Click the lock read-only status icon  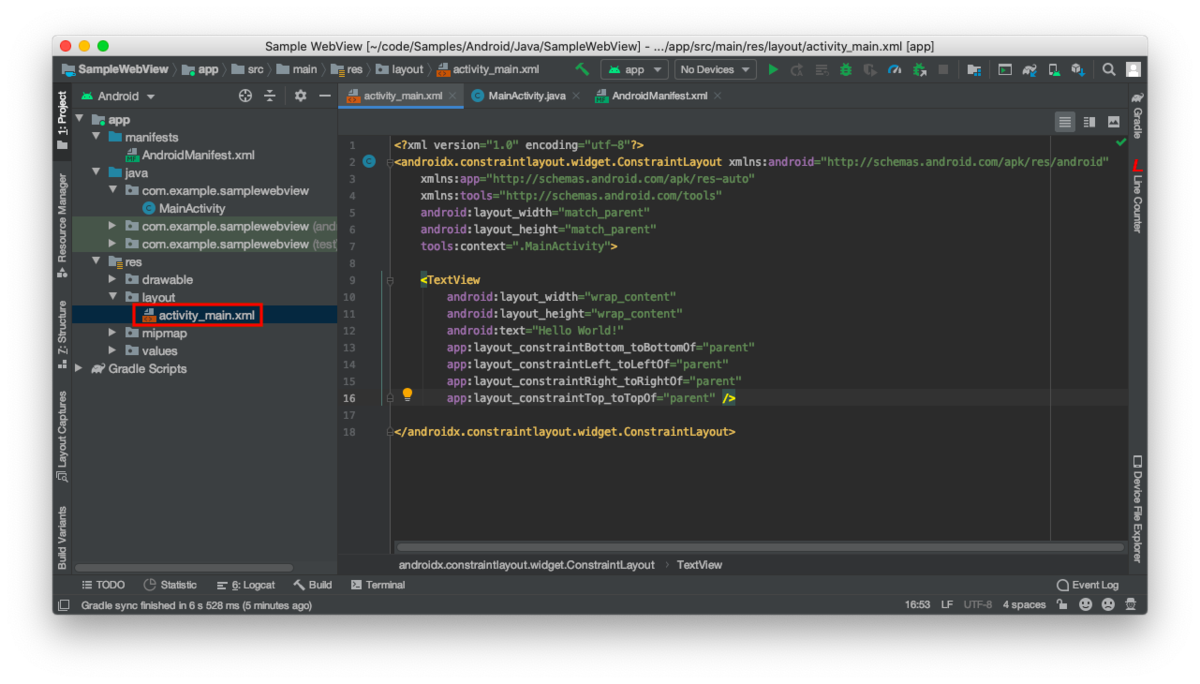1062,605
